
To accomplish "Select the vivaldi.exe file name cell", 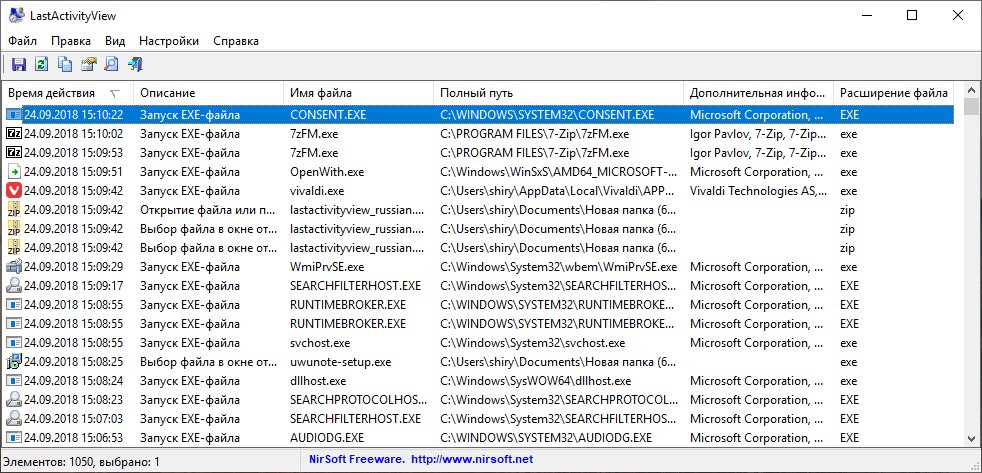I will click(x=317, y=191).
